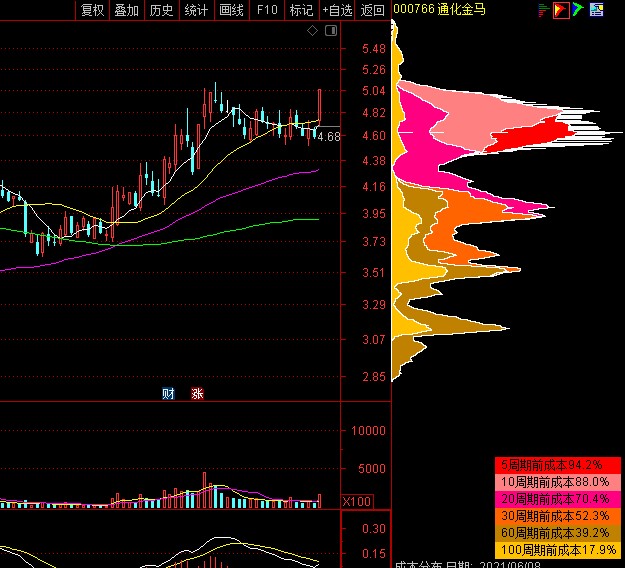Open the 历史 history view
The width and height of the screenshot is (625, 568).
click(x=161, y=10)
